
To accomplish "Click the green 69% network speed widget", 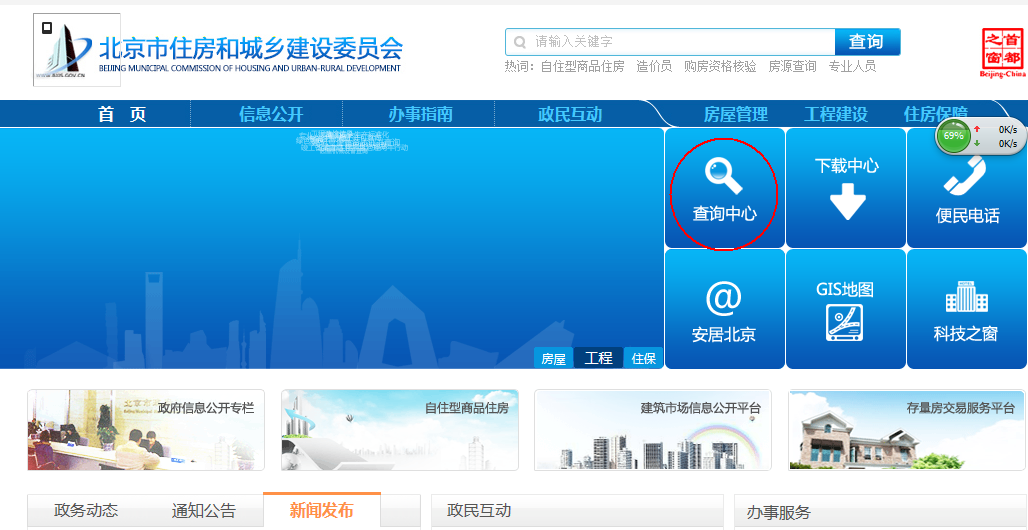I will coord(981,136).
